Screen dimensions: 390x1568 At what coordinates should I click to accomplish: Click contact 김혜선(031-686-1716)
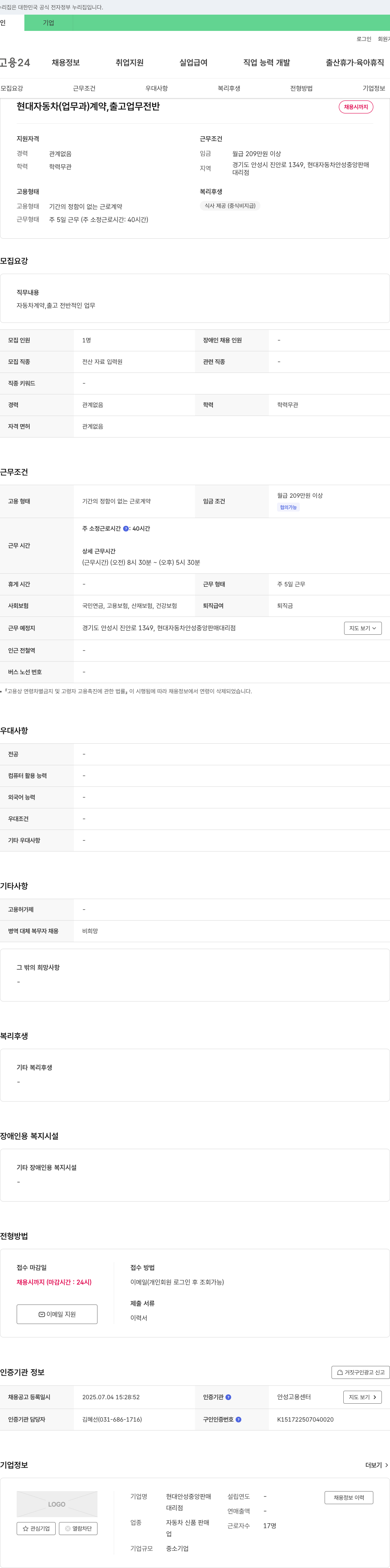pyautogui.click(x=112, y=1419)
